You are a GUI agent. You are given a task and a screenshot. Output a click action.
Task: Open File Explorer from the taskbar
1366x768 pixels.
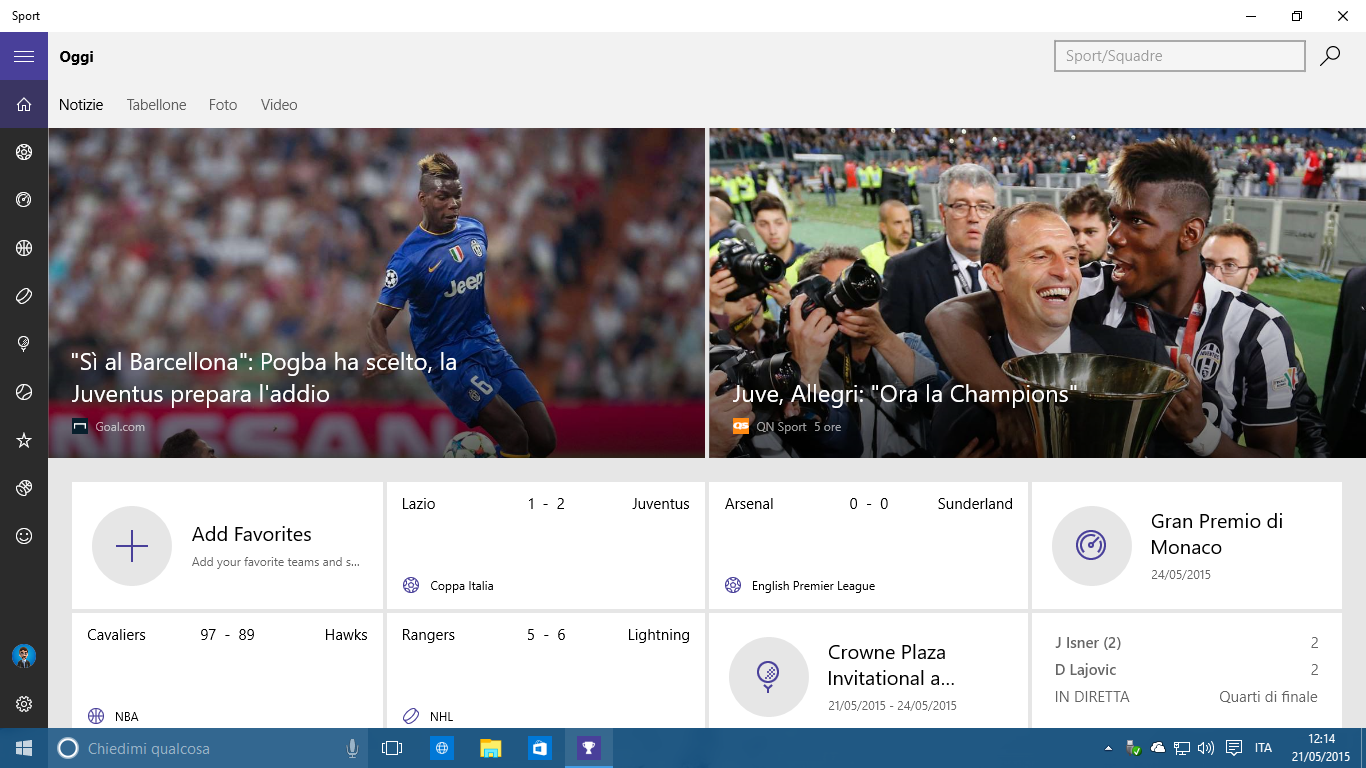tap(490, 748)
